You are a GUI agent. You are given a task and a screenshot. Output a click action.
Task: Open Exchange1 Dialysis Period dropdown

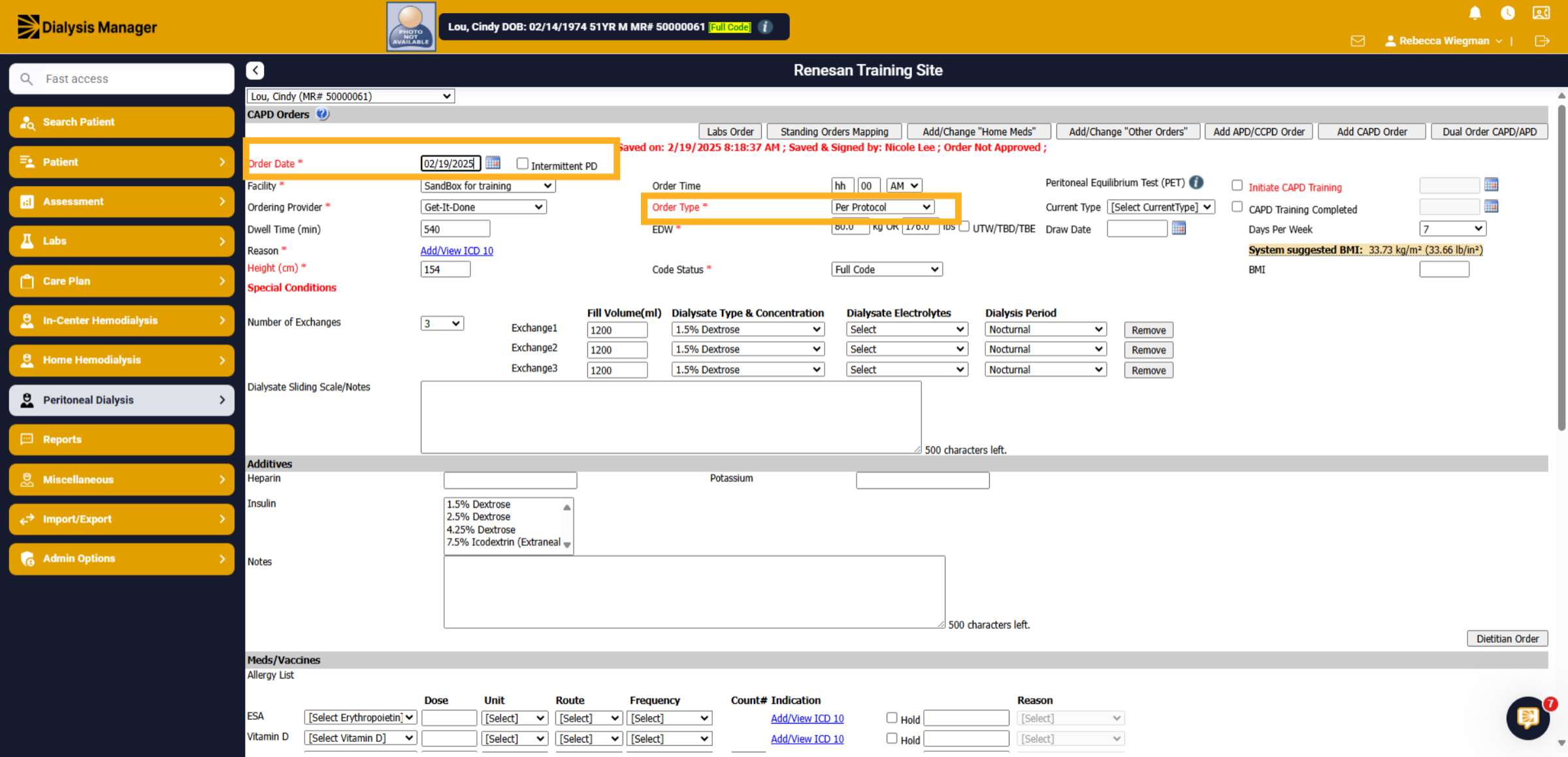1045,329
